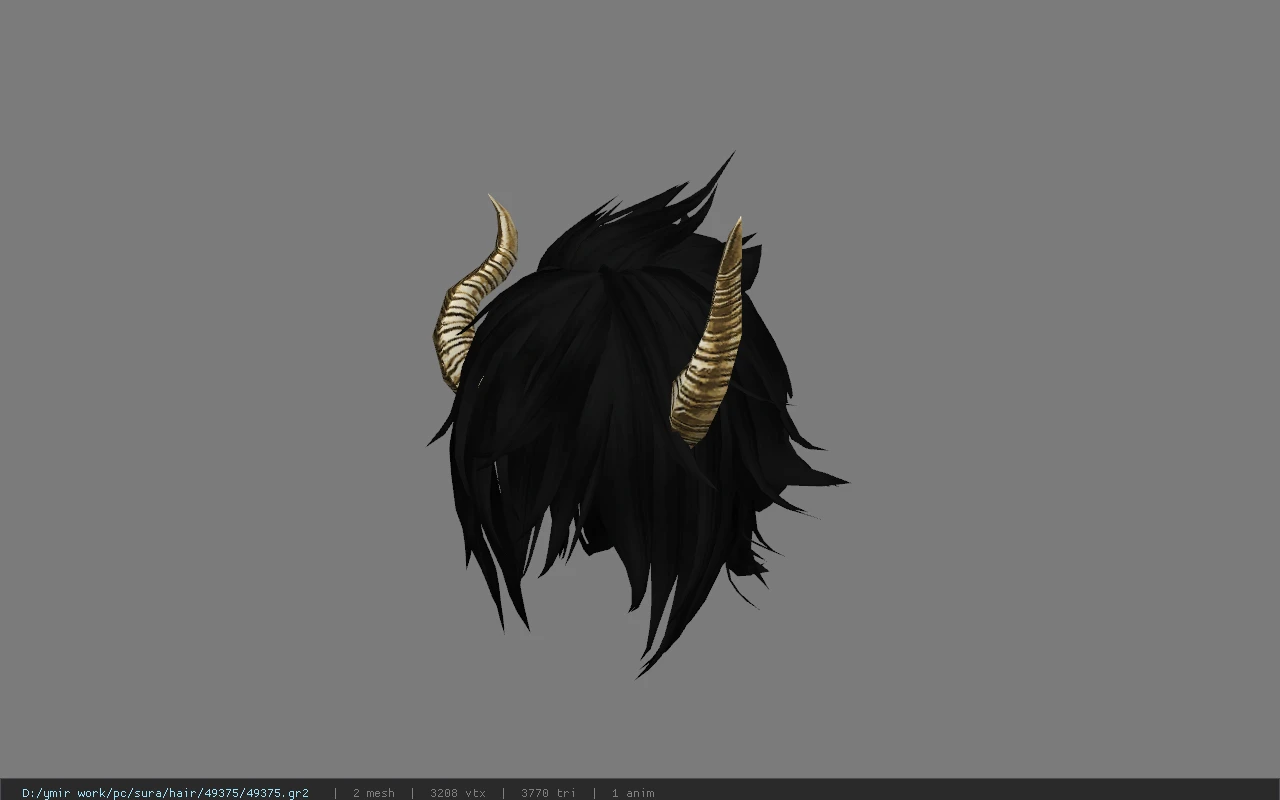This screenshot has height=800, width=1280.
Task: Select the '3208 vtx' vertex count
Action: (457, 793)
